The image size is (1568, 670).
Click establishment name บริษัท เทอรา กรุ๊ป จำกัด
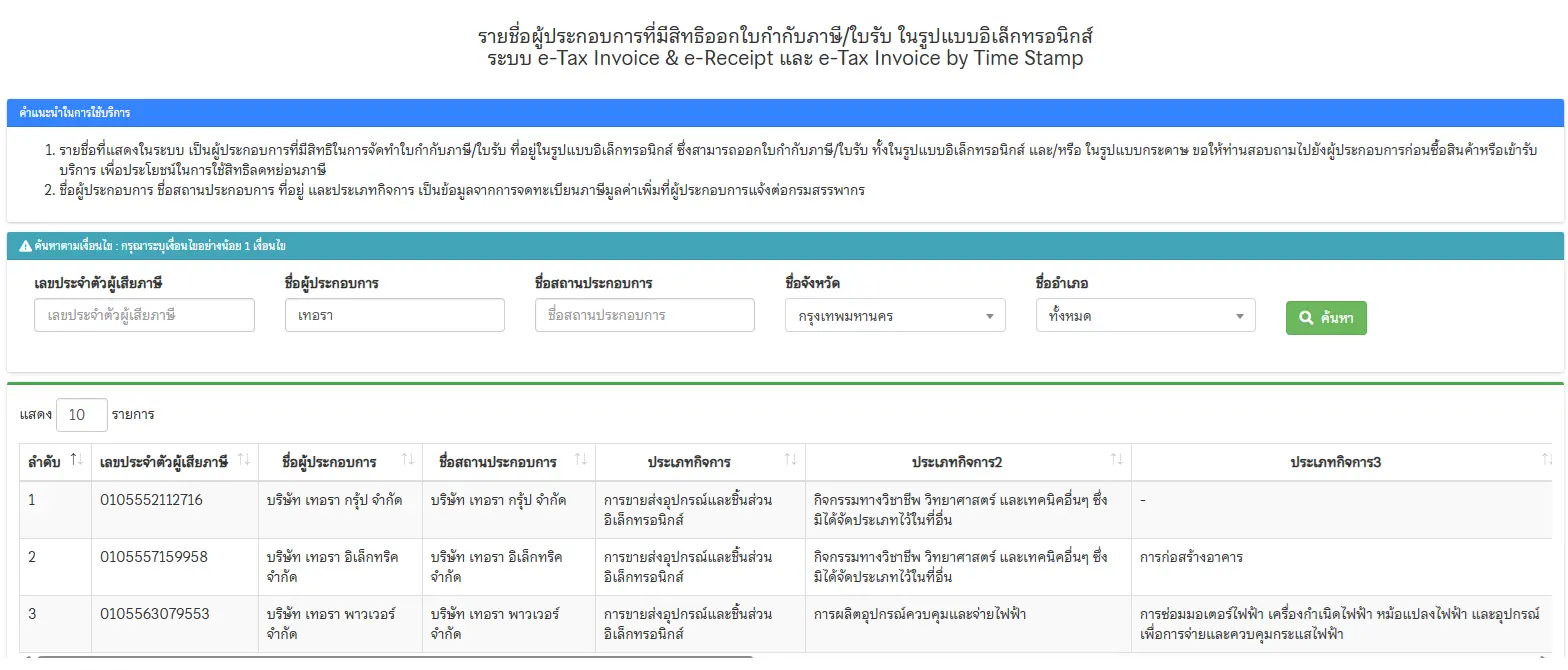[x=498, y=500]
